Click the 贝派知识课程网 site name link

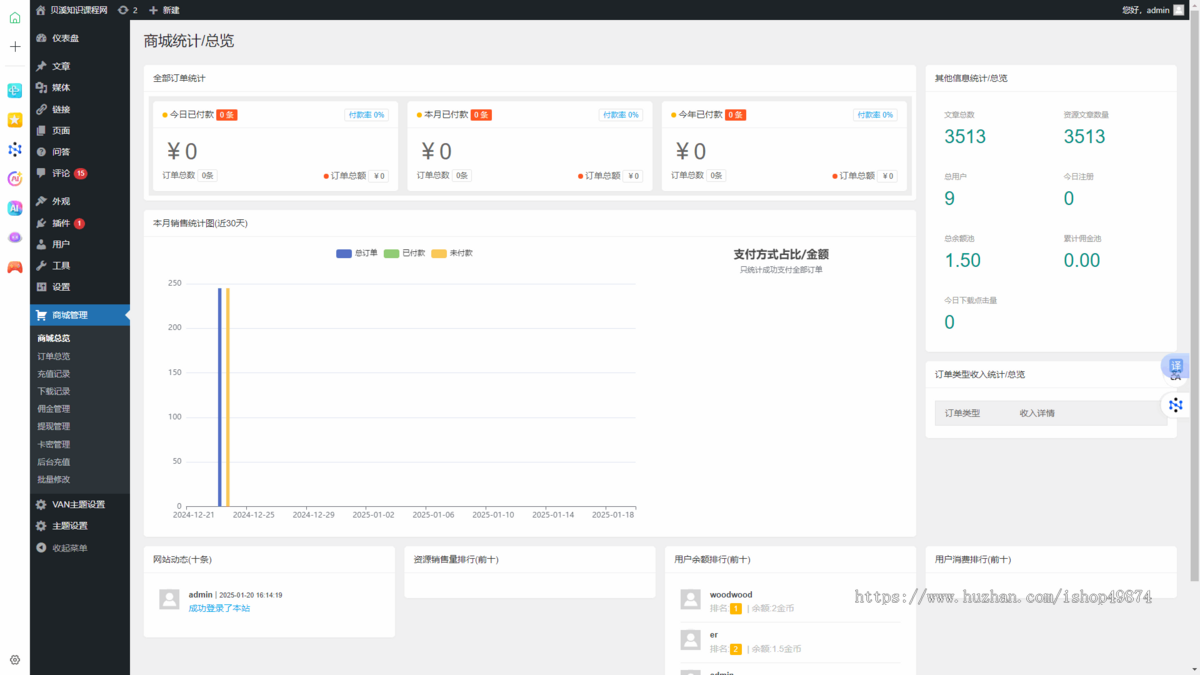coord(71,10)
